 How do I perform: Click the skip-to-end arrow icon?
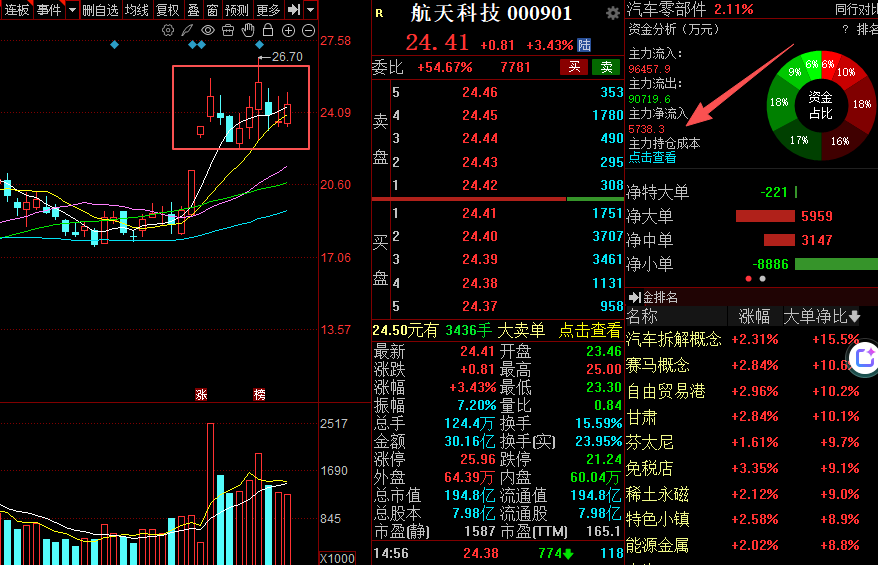[x=293, y=10]
